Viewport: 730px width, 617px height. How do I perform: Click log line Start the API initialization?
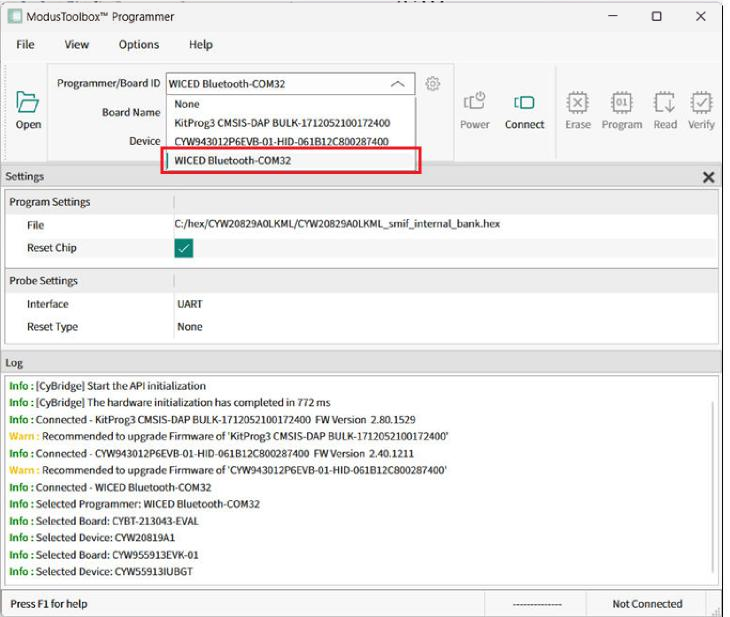[x=108, y=386]
